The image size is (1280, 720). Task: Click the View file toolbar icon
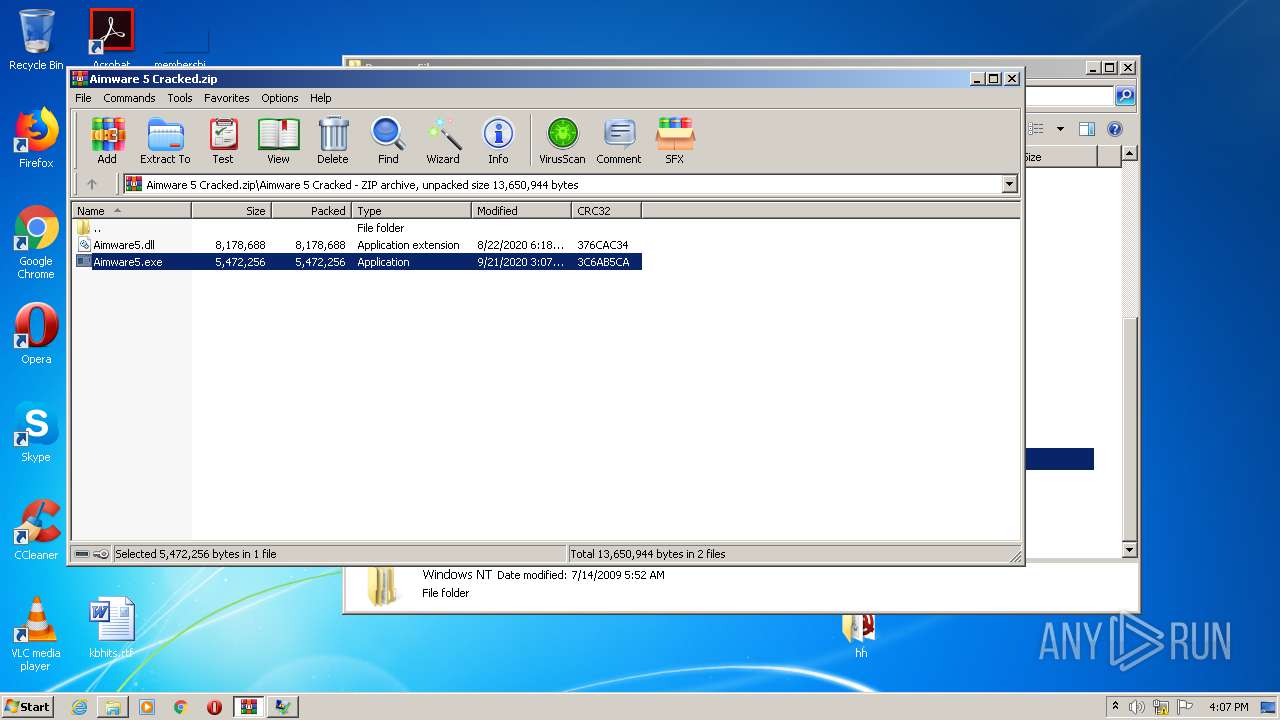278,140
